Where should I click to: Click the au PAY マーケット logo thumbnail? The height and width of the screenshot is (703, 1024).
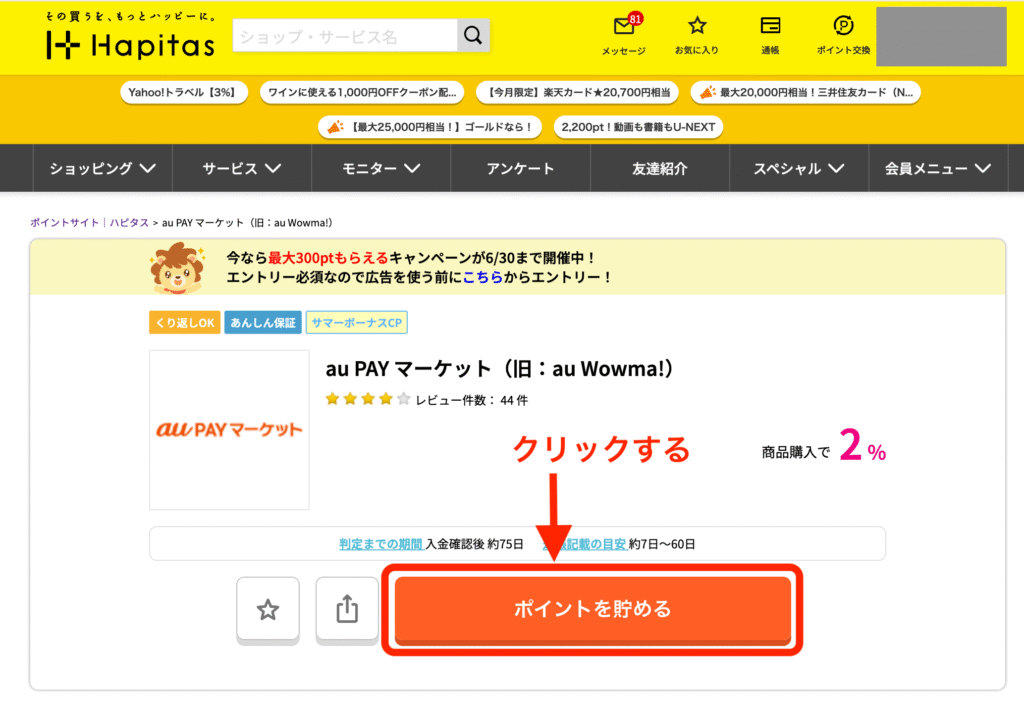click(x=229, y=430)
